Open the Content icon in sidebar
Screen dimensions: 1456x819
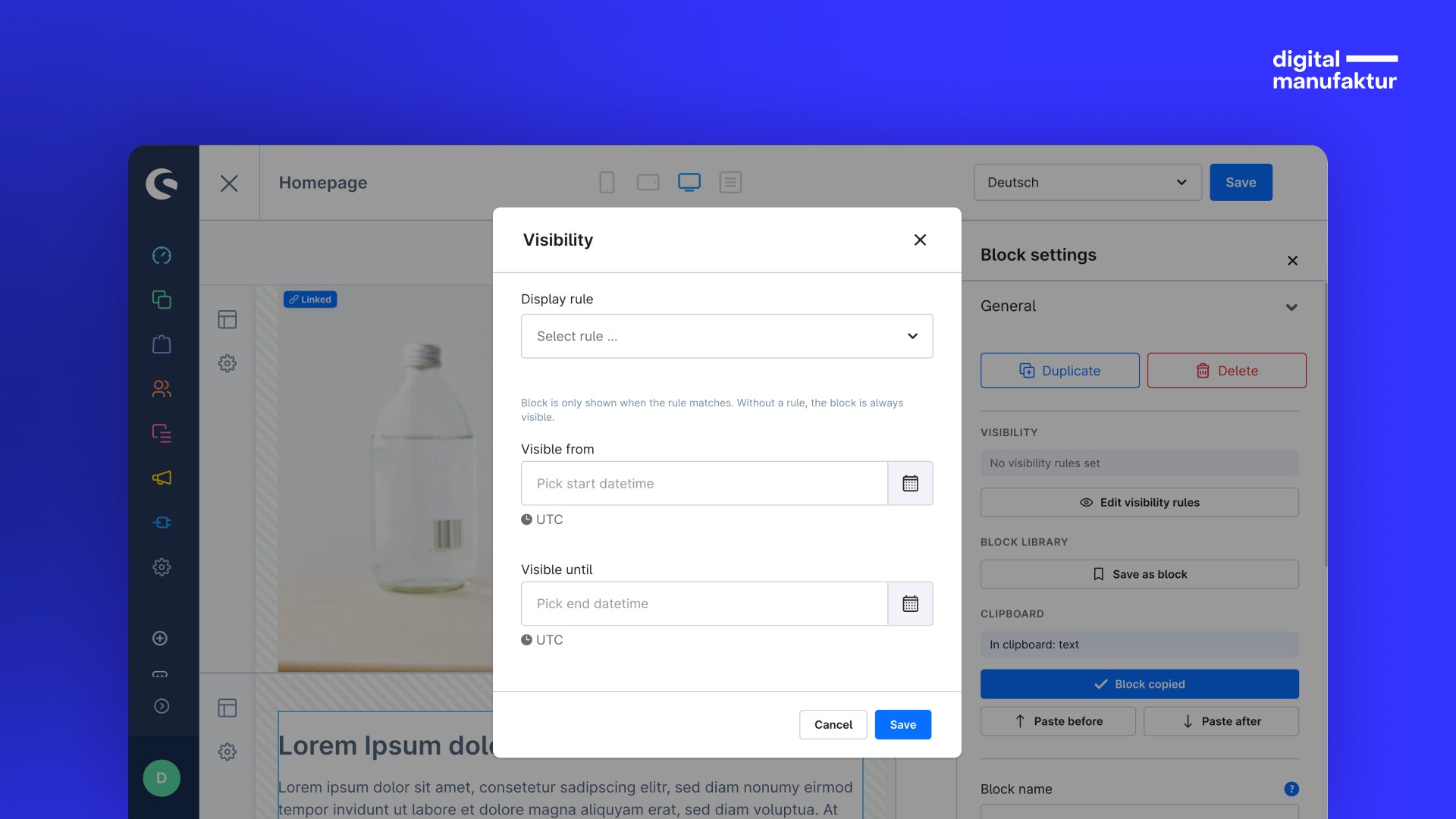(x=162, y=433)
